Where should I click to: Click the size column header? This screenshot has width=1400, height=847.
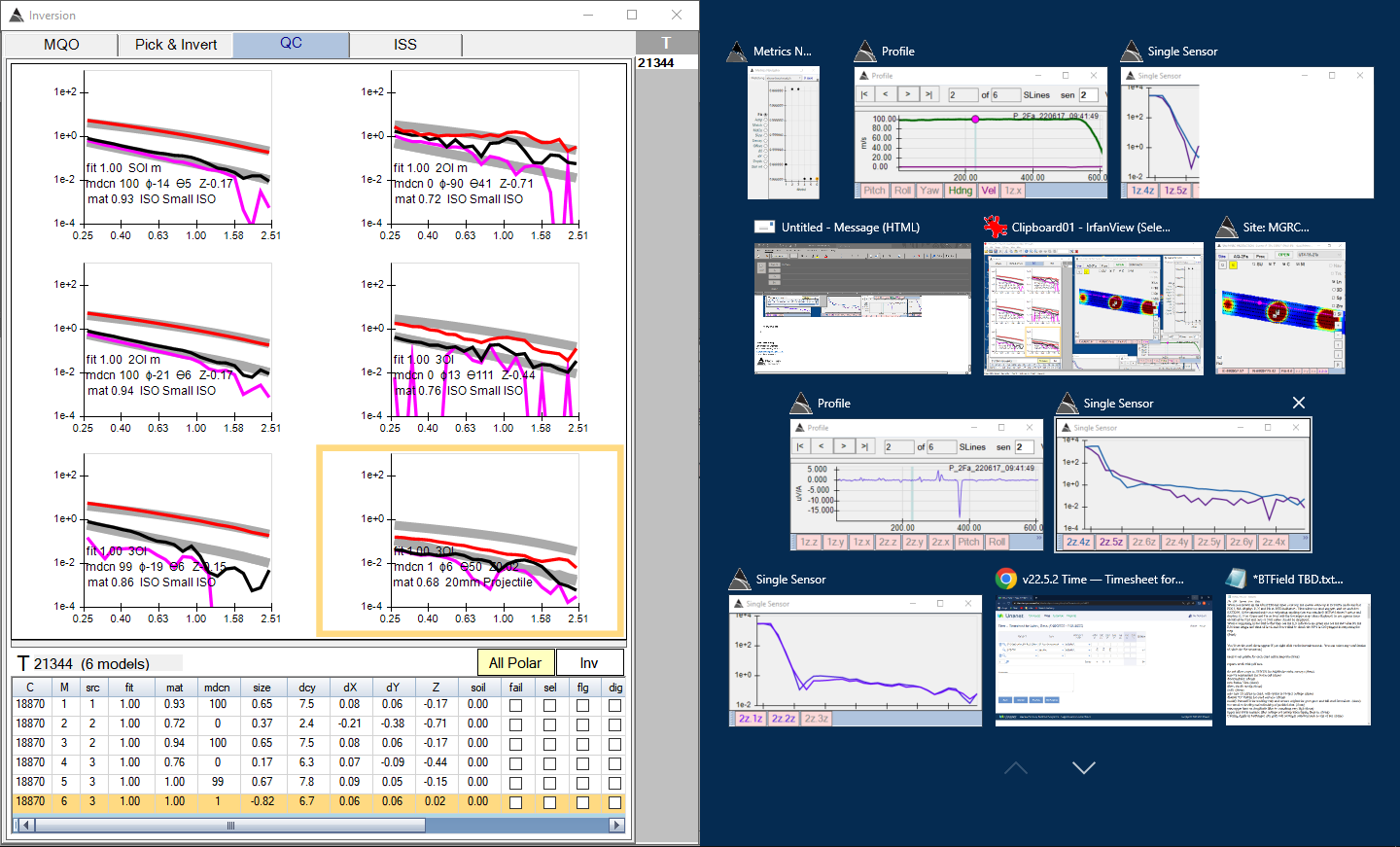point(262,687)
